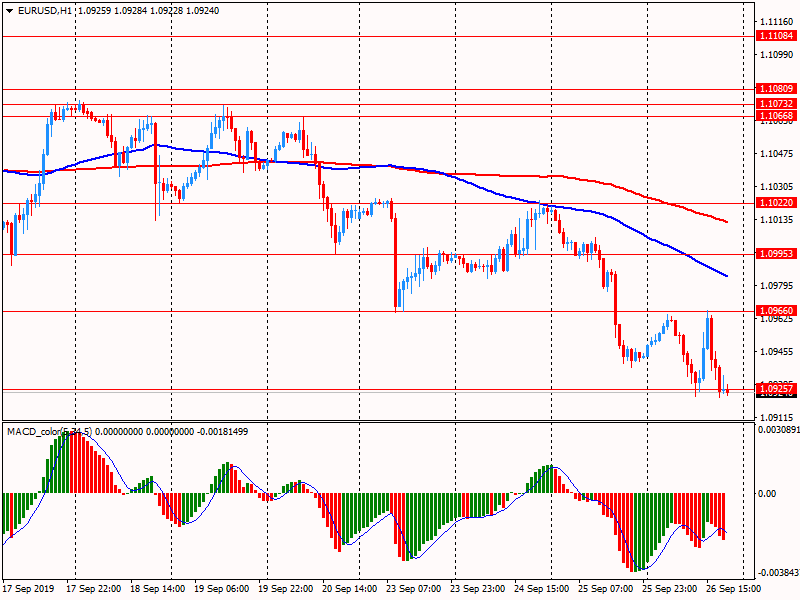This screenshot has width=800, height=600.
Task: Click the 26 Sep 15:00 time axis label
Action: (734, 589)
